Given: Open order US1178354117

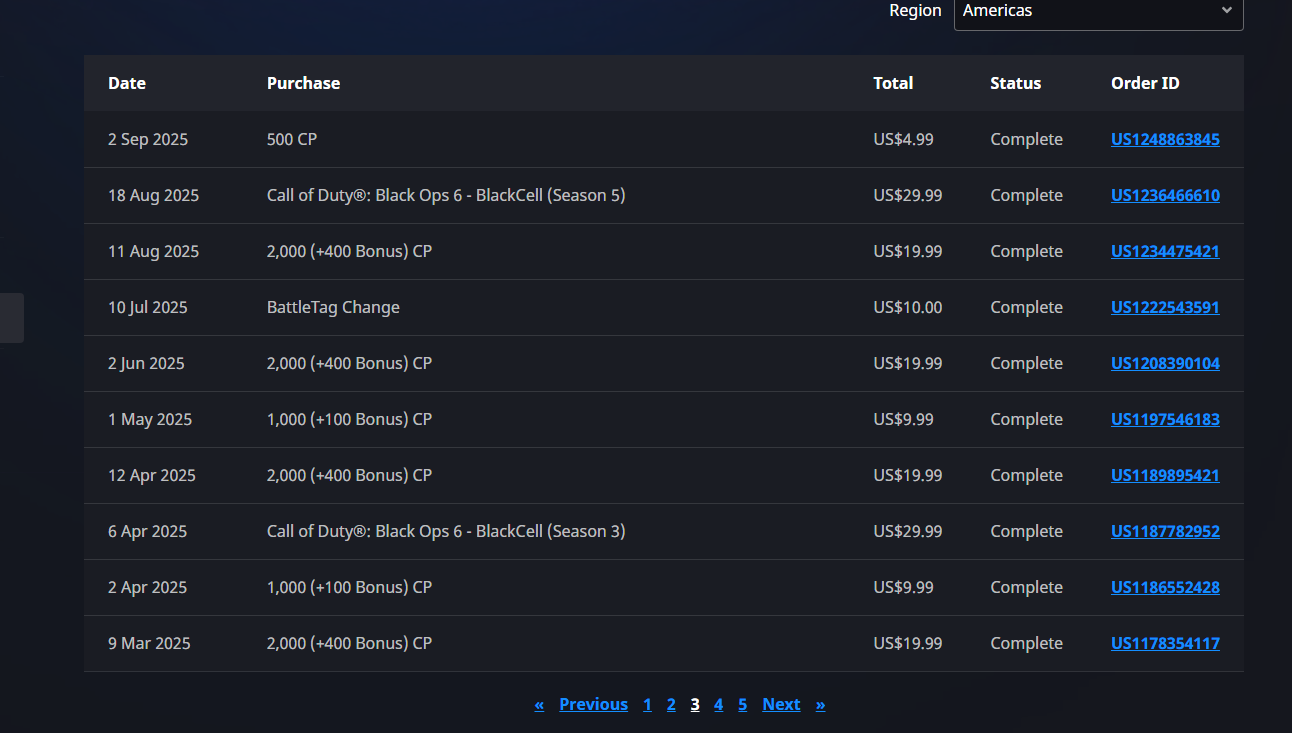Looking at the screenshot, I should [1165, 643].
